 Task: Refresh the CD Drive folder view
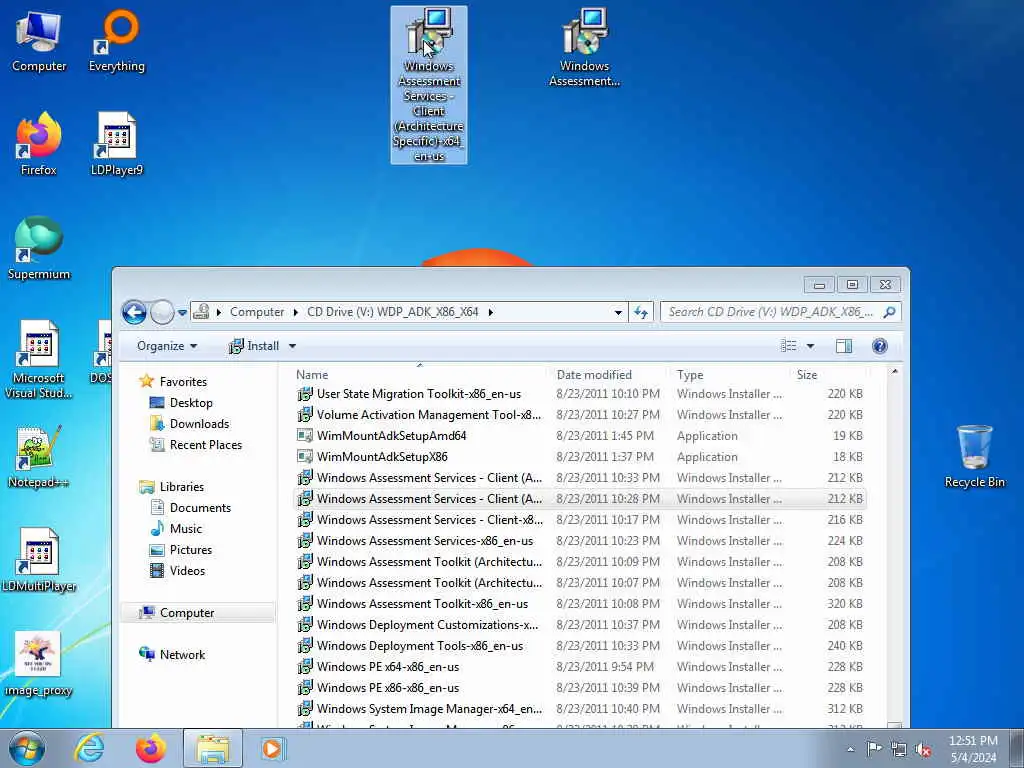click(641, 312)
